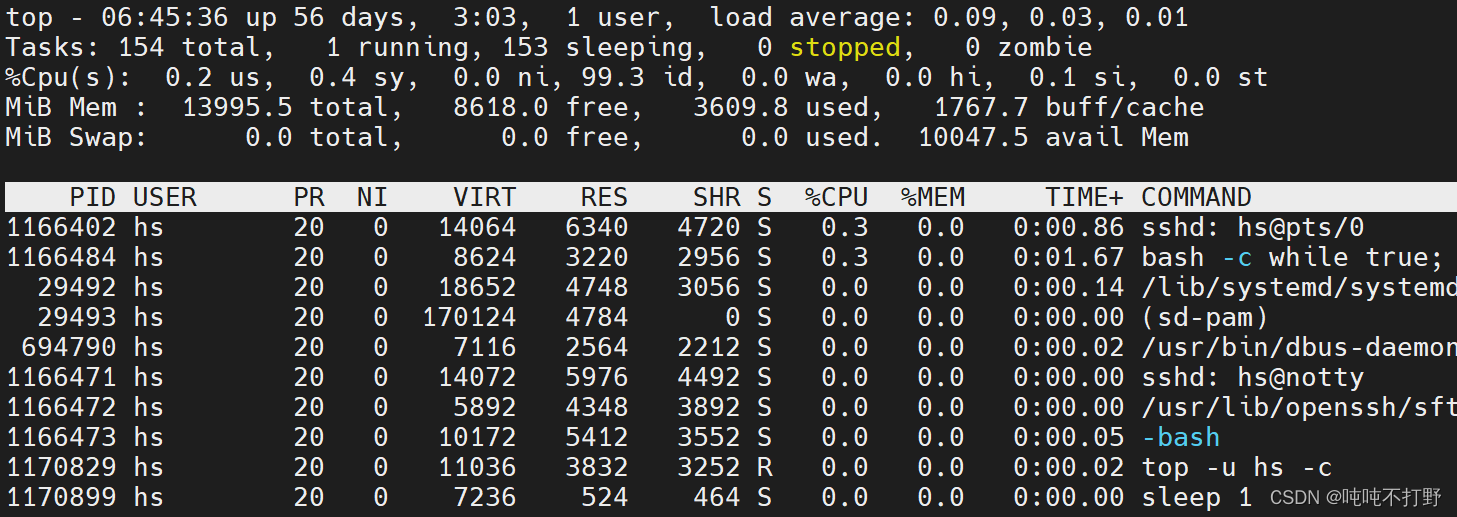
Task: Select the SHR column header
Action: pos(717,197)
